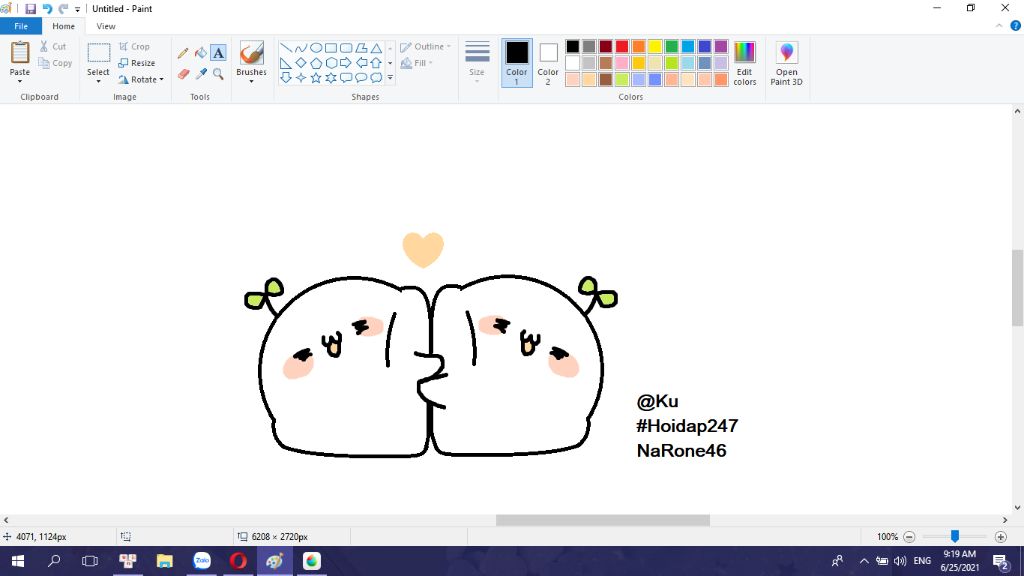Open taskbar Search magnifier
The height and width of the screenshot is (576, 1024).
pos(54,561)
